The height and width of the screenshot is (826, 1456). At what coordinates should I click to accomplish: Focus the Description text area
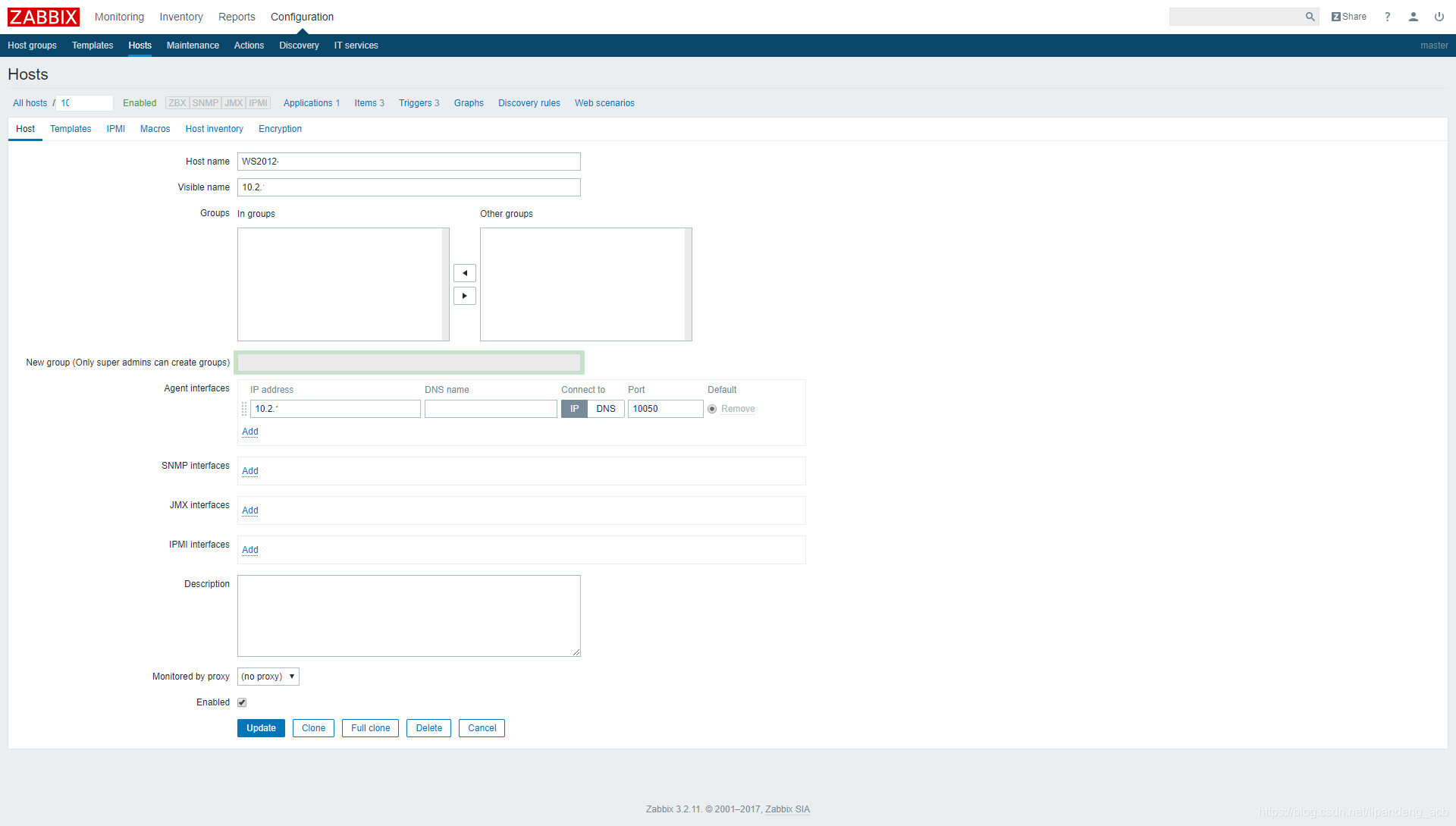(409, 616)
